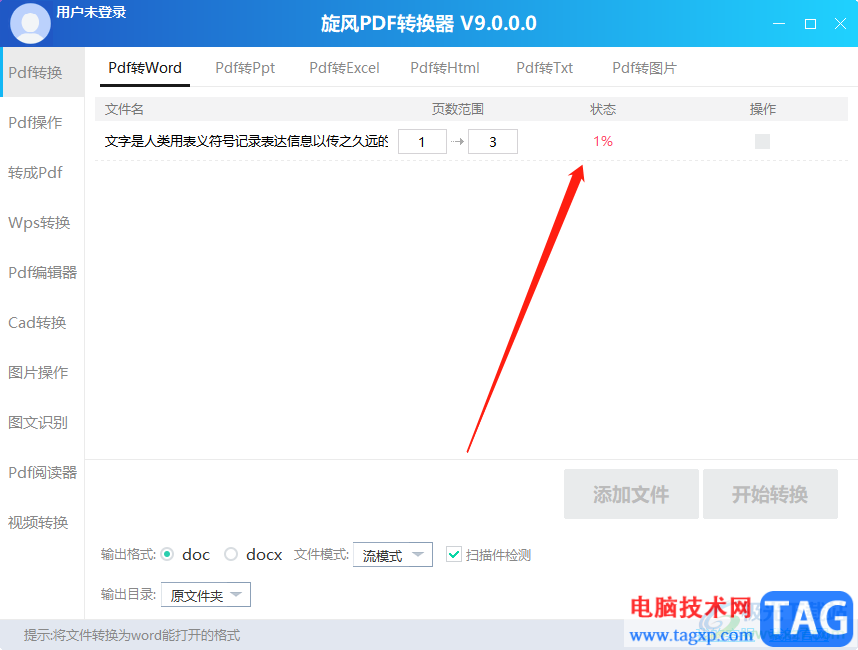The height and width of the screenshot is (650, 858).
Task: Click the 操作 column header
Action: point(762,109)
